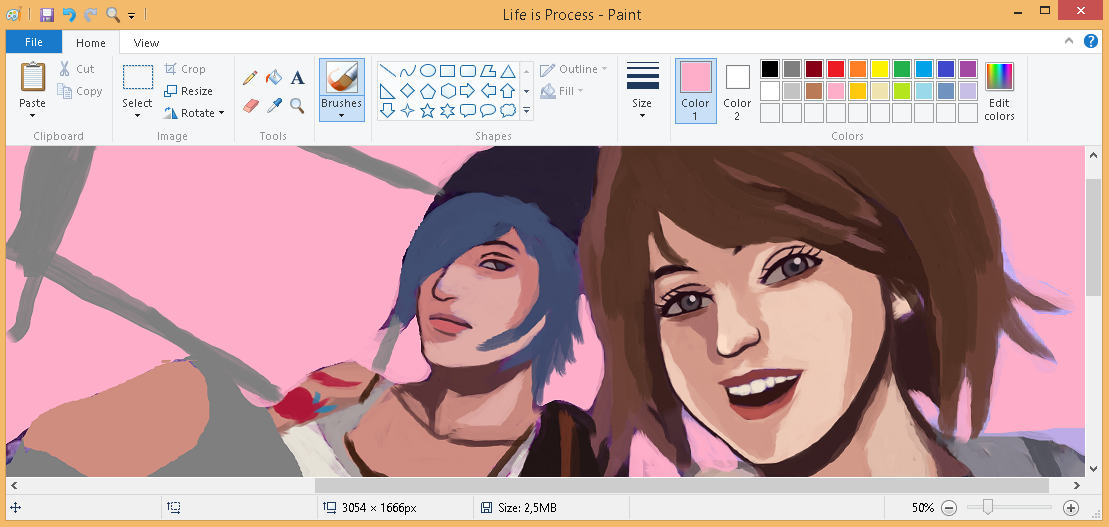Screen dimensions: 1109x527
Task: Open the Size thickness dropdown
Action: click(x=642, y=90)
